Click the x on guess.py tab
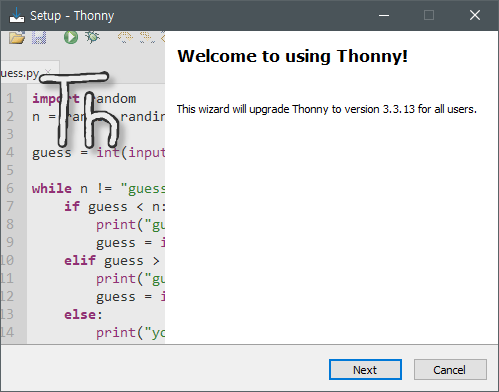Image resolution: width=499 pixels, height=392 pixels. click(x=48, y=72)
